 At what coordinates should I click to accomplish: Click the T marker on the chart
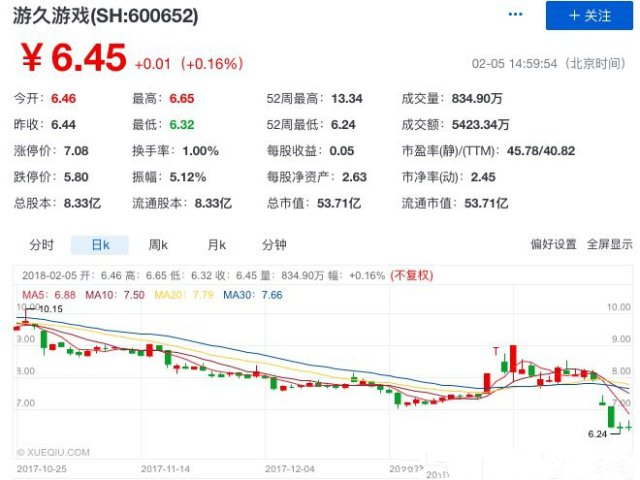[496, 351]
